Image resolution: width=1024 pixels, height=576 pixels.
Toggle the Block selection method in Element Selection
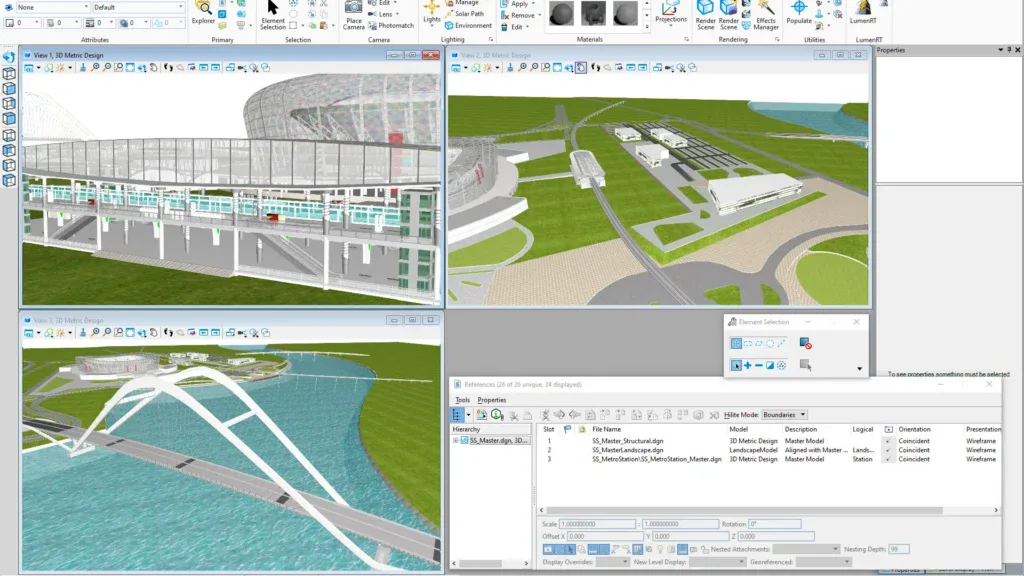[x=748, y=343]
